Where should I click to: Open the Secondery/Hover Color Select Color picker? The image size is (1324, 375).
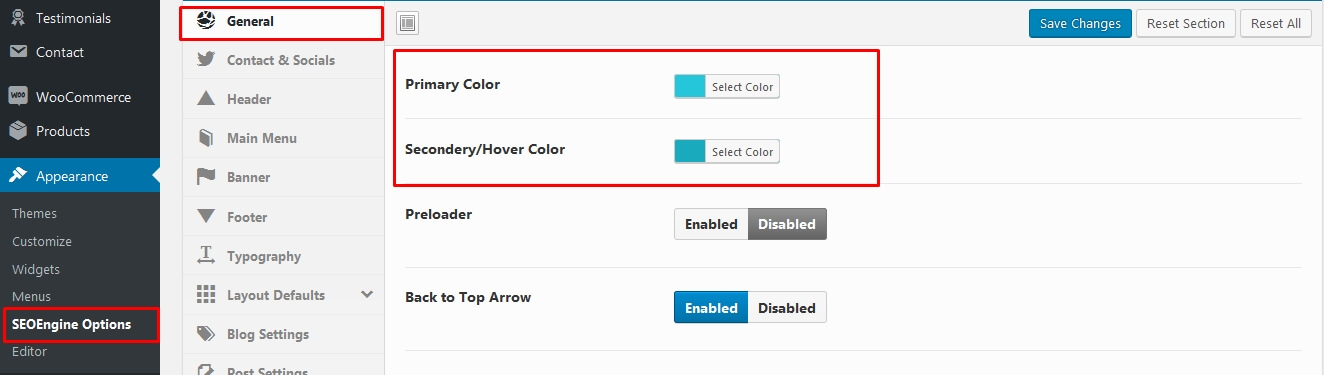pyautogui.click(x=742, y=152)
